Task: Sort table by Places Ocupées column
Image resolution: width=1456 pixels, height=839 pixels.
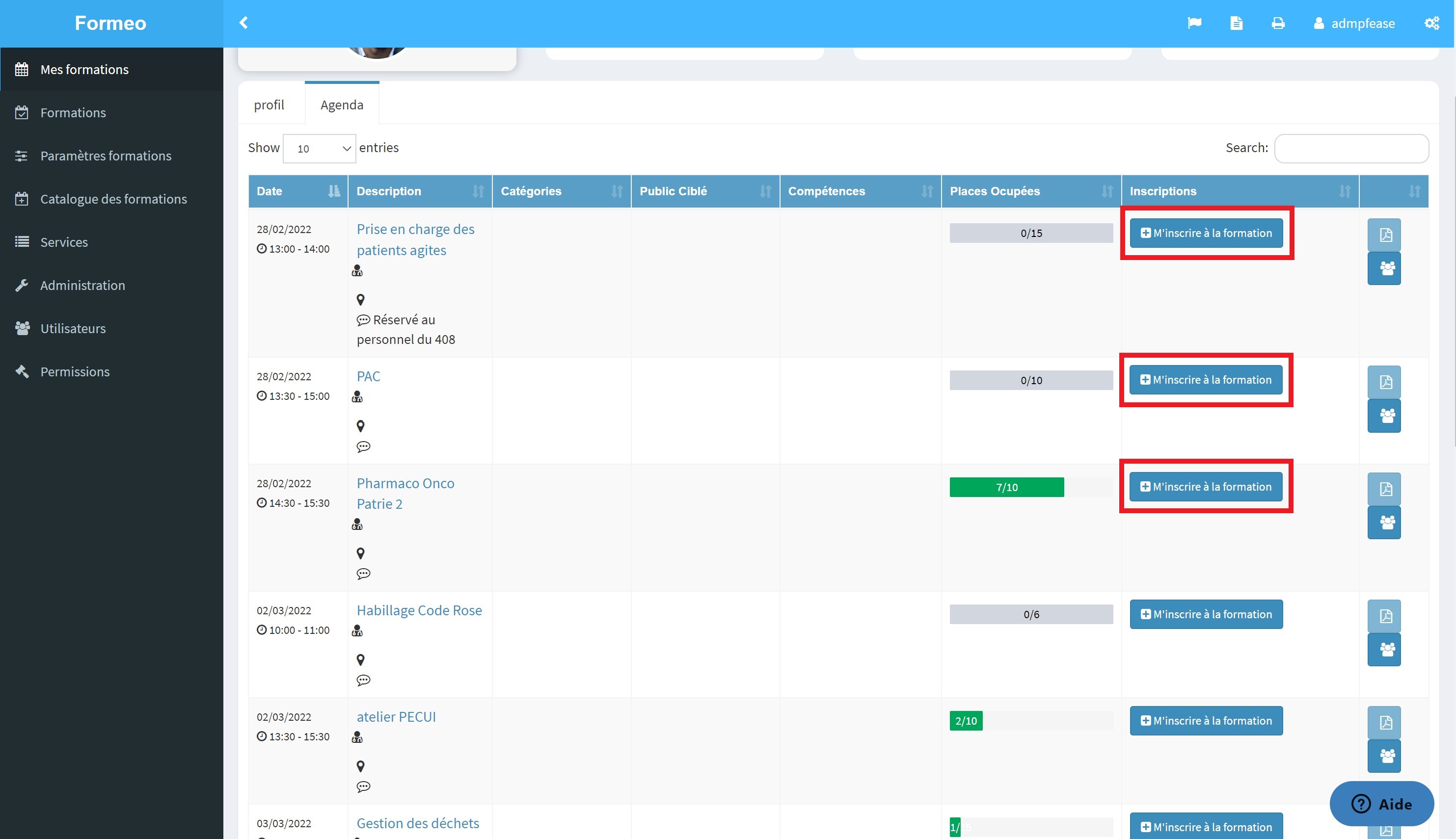Action: pyautogui.click(x=1031, y=191)
